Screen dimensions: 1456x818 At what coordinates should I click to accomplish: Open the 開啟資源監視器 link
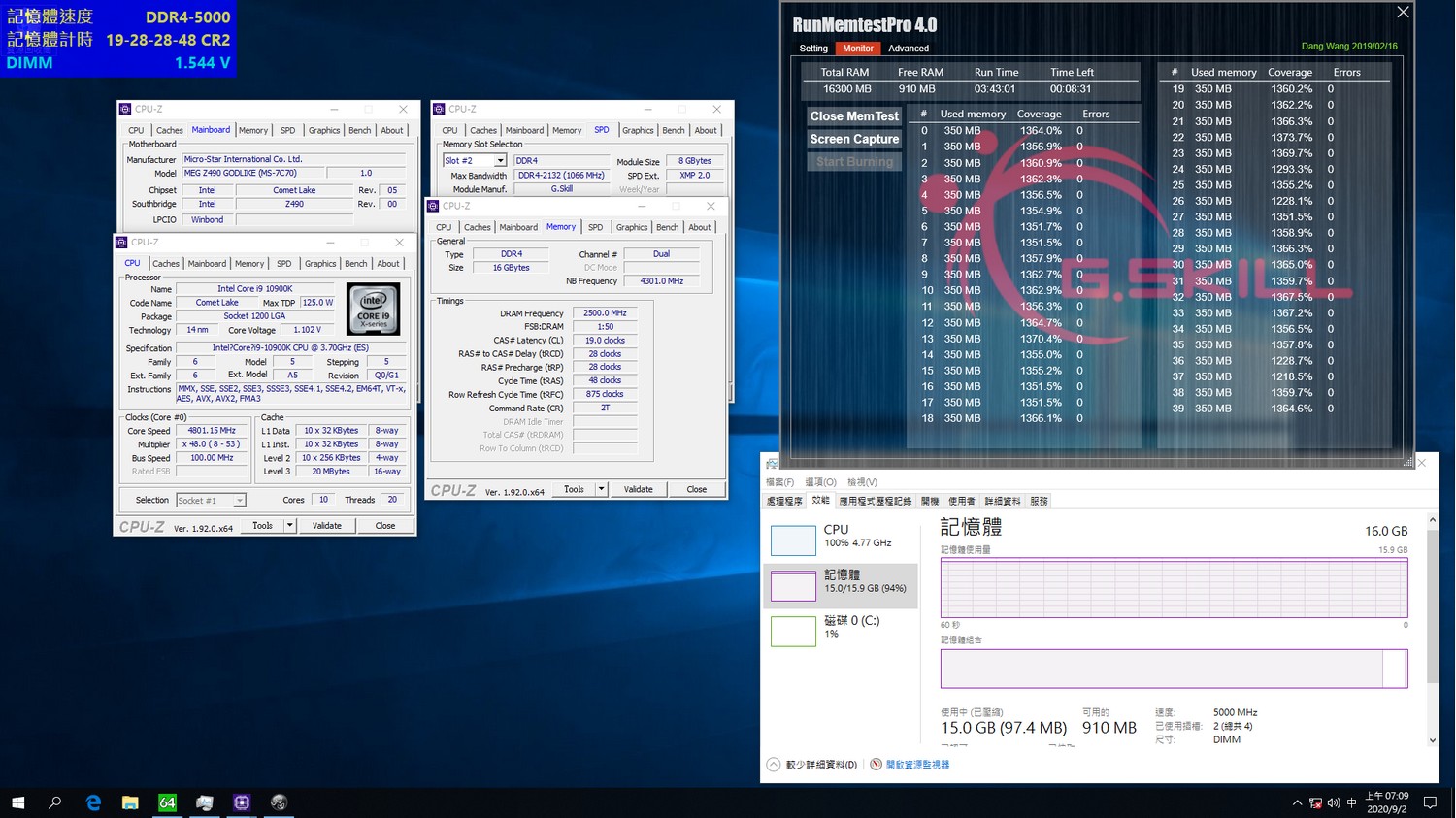(x=917, y=765)
